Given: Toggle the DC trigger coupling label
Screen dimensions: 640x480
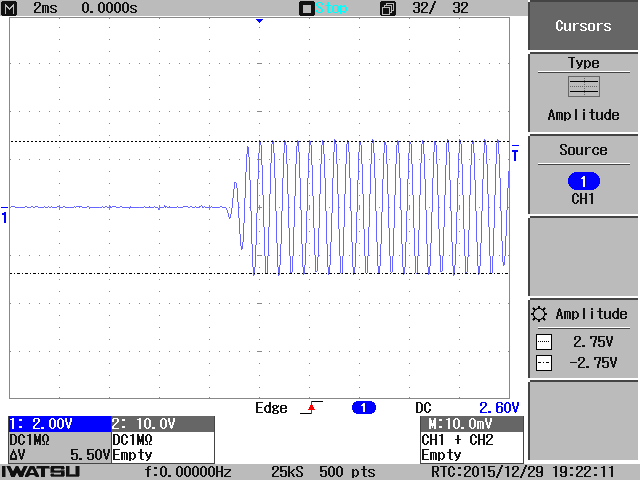Looking at the screenshot, I should 423,408.
